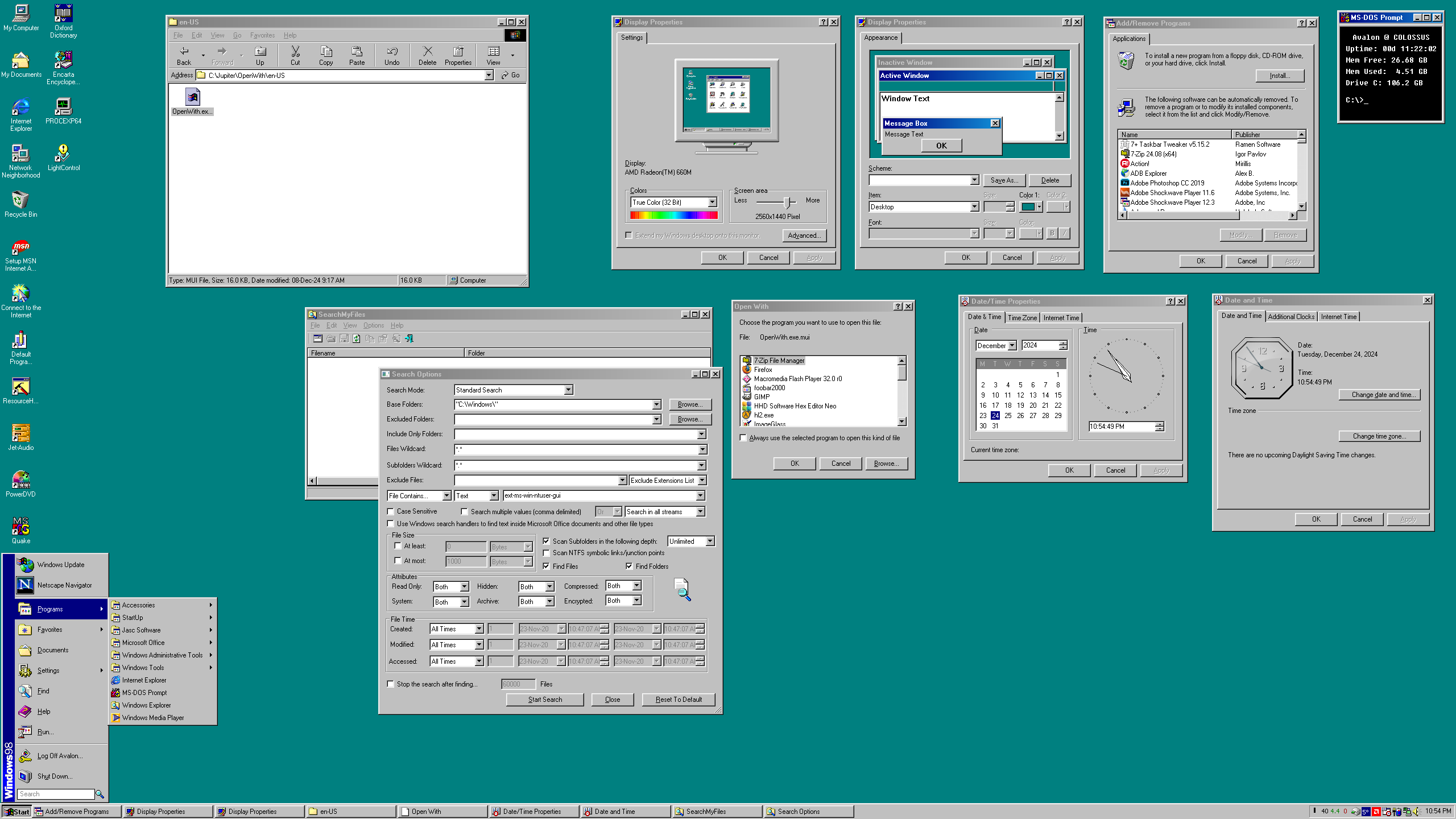Screen dimensions: 1456x819
Task: Open the Search in all streams dropdown
Action: (700, 512)
